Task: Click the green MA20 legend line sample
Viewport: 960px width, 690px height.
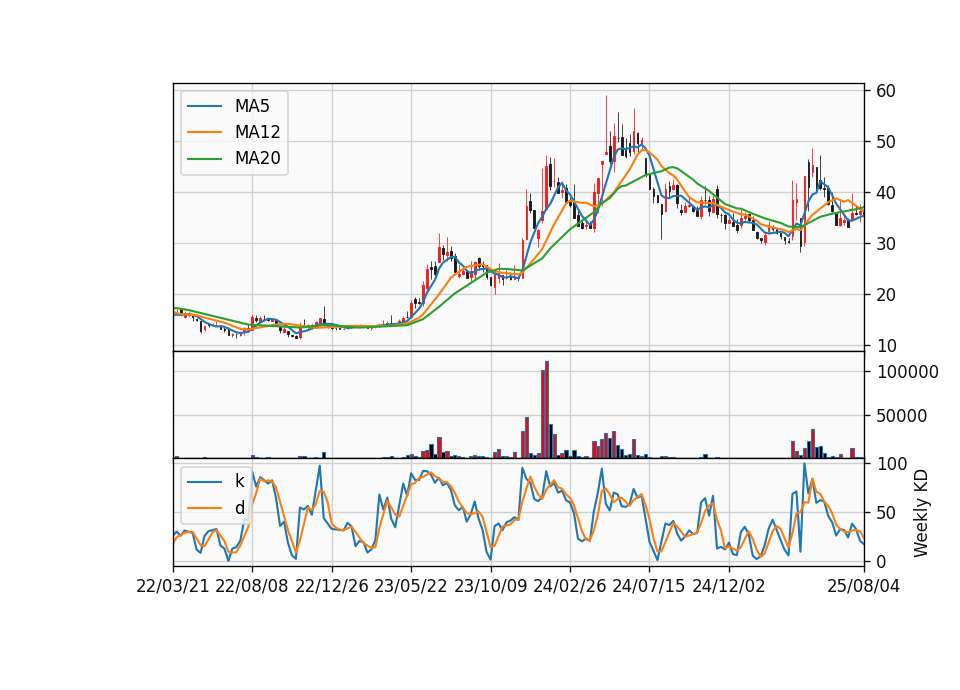Action: click(x=204, y=159)
